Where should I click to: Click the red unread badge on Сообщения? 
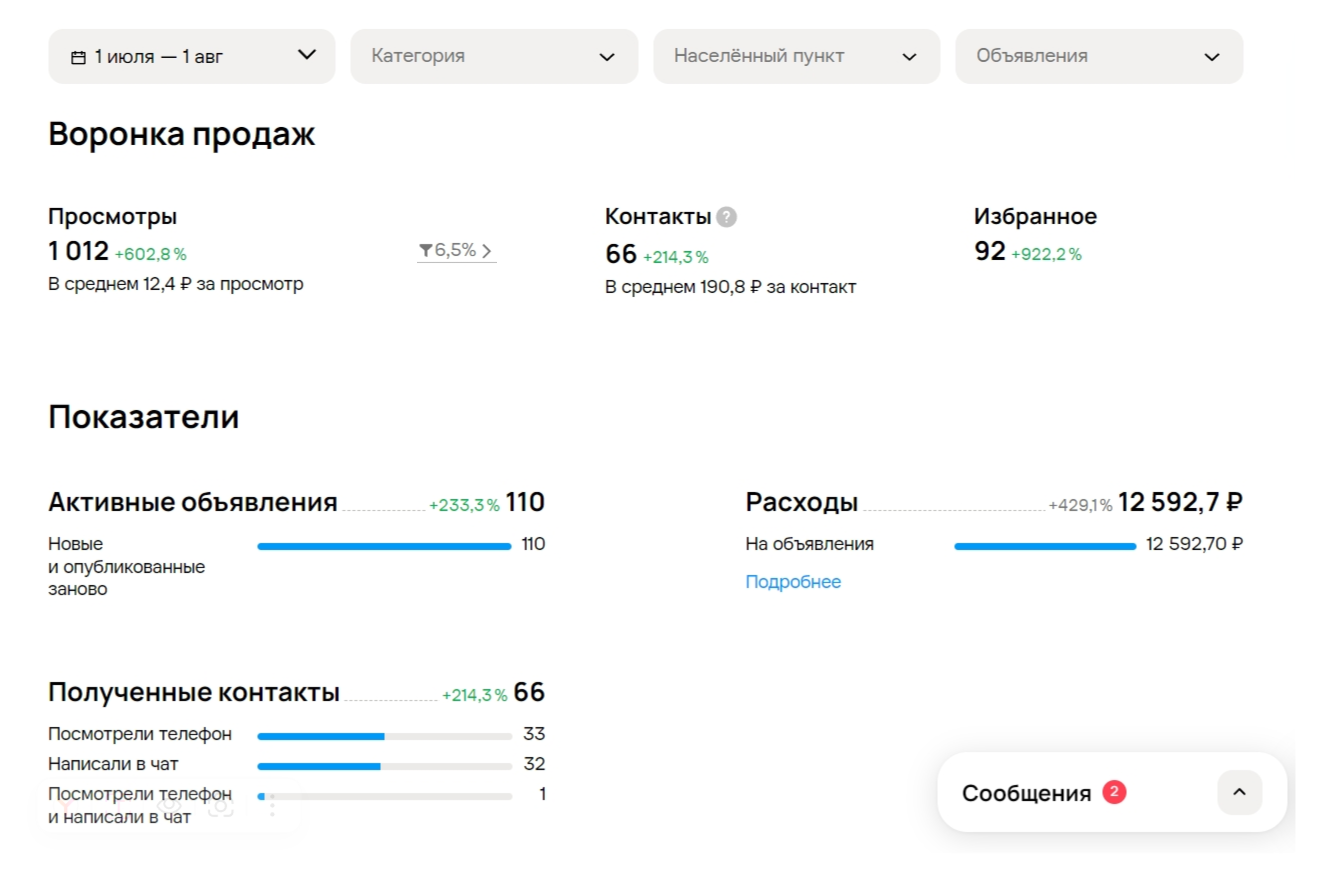[1114, 792]
